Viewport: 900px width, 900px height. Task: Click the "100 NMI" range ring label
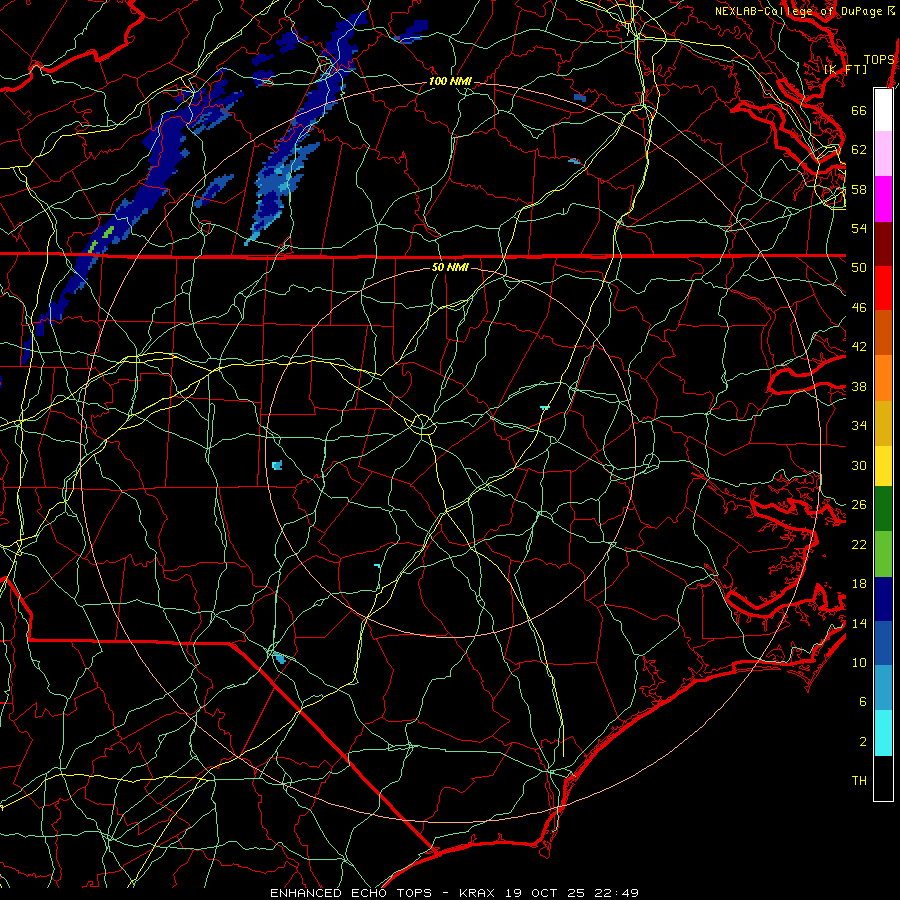[450, 82]
